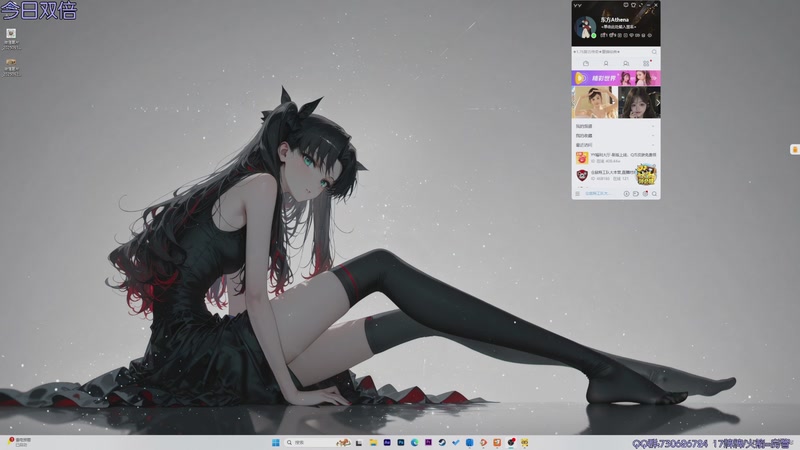Click the first mailbox icon in YY title bar
The width and height of the screenshot is (800, 450).
(x=626, y=5)
